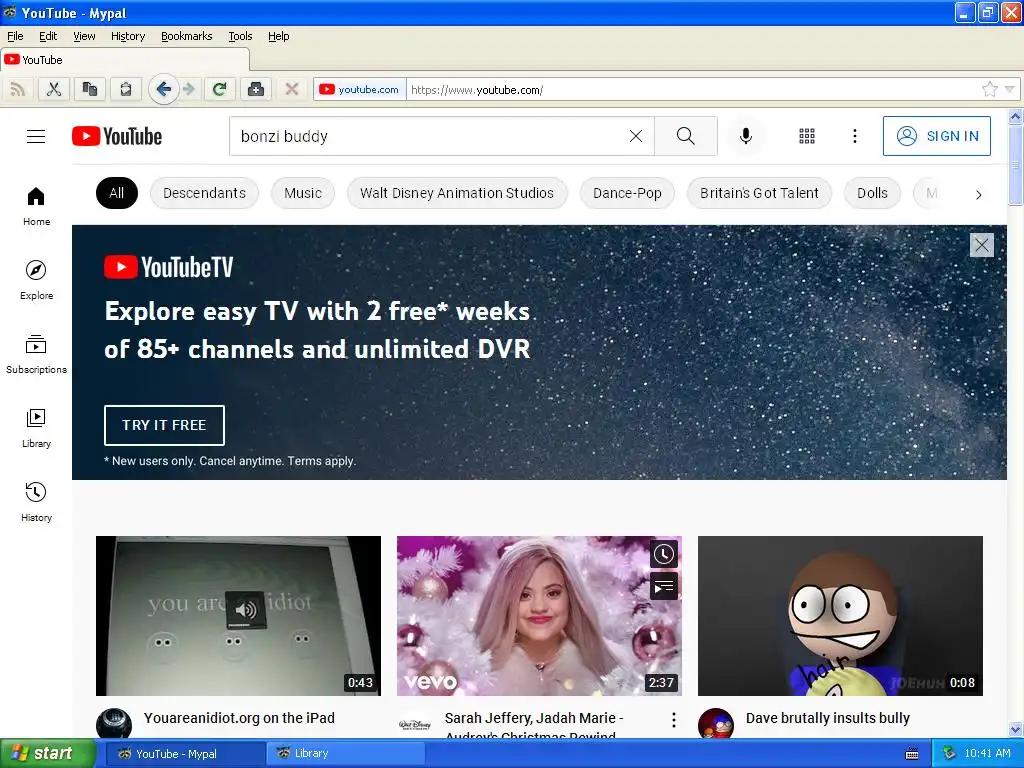Open the Windows Start button

pyautogui.click(x=47, y=754)
